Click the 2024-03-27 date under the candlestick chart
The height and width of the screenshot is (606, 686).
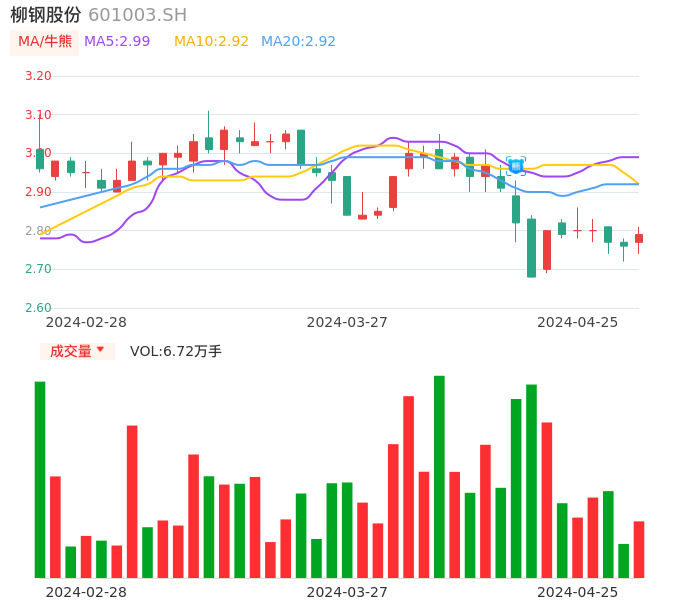(347, 322)
